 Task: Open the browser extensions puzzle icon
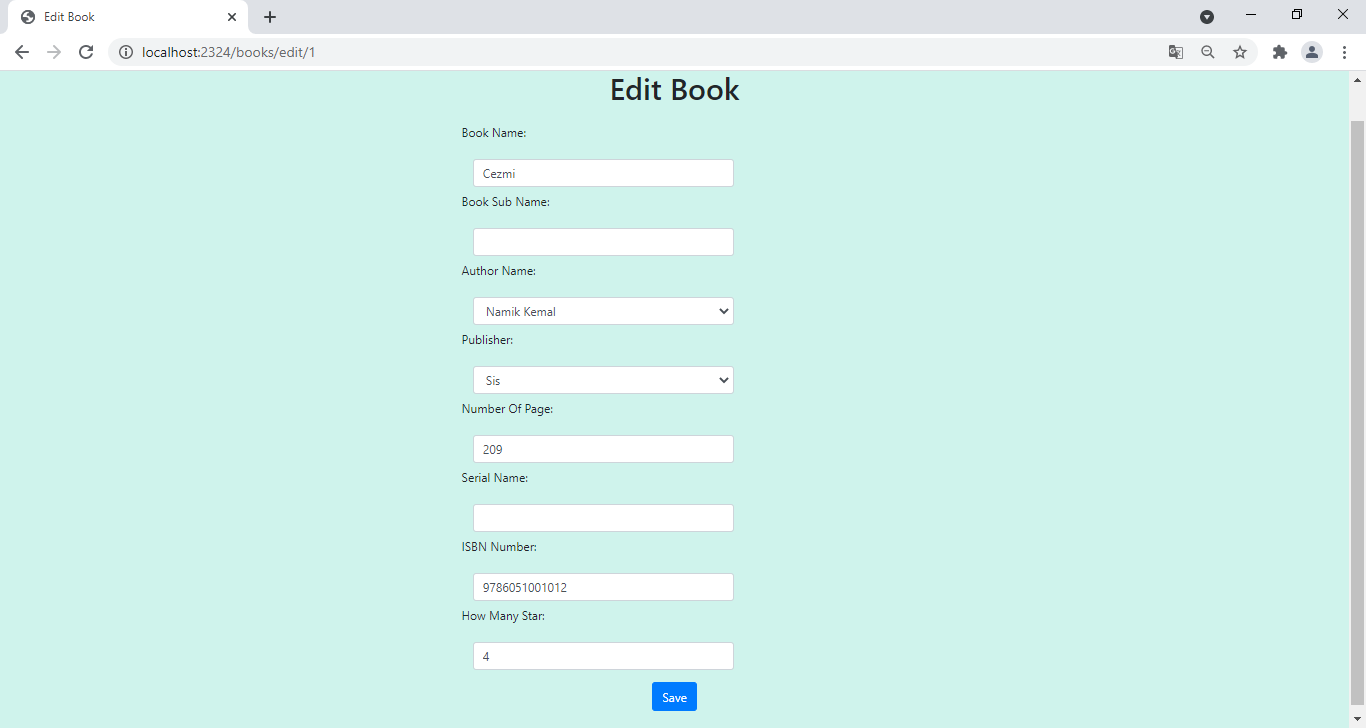click(1280, 52)
